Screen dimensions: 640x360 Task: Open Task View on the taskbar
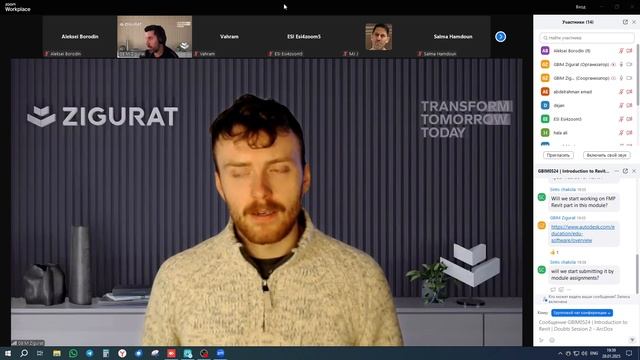click(x=40, y=353)
